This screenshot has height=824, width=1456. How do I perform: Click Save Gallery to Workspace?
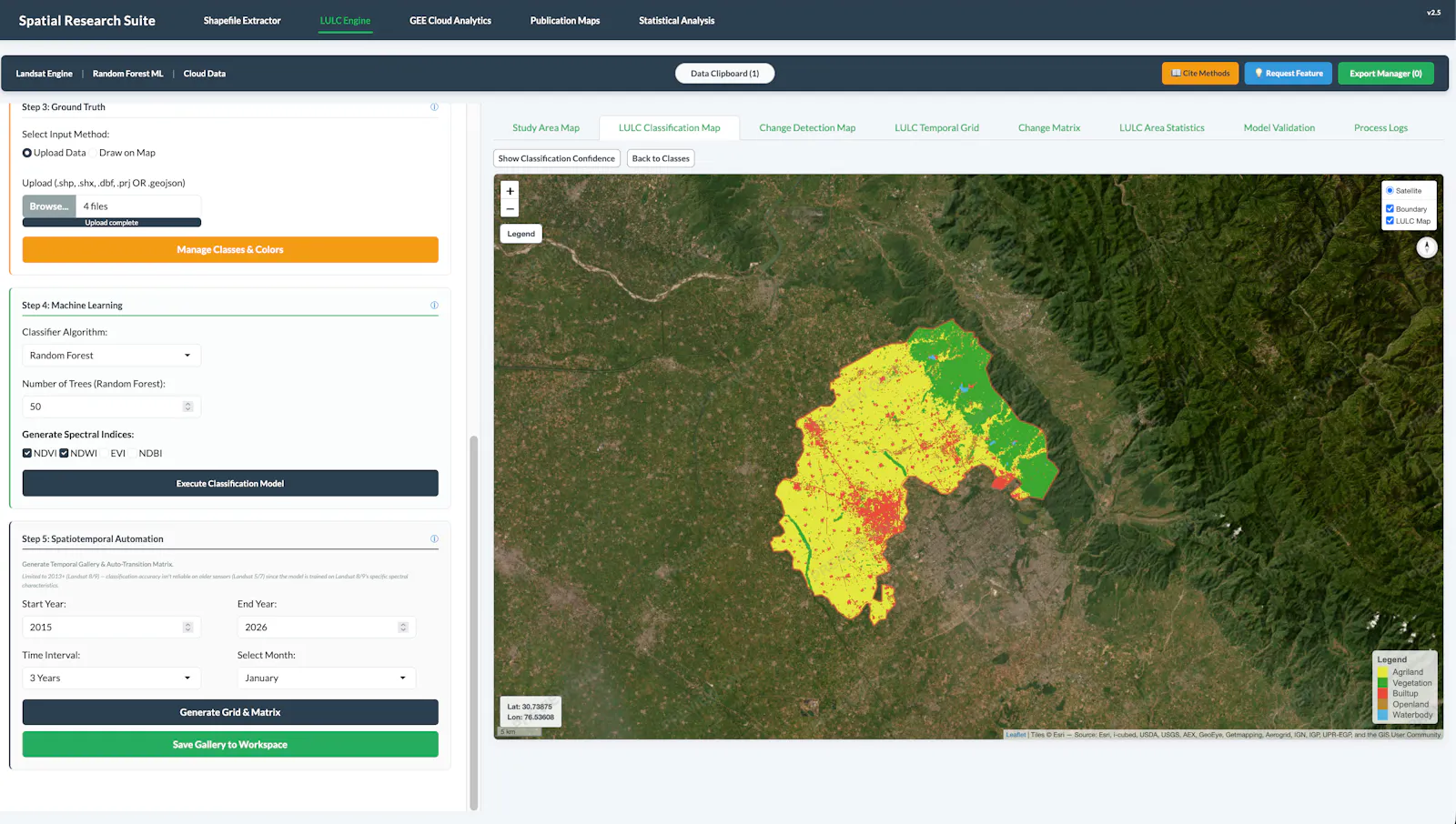pyautogui.click(x=230, y=745)
